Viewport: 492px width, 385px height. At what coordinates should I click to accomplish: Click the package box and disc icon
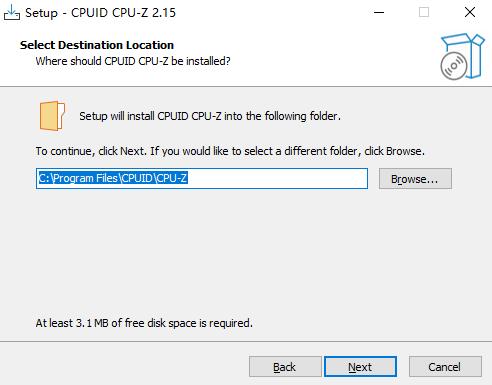point(462,56)
